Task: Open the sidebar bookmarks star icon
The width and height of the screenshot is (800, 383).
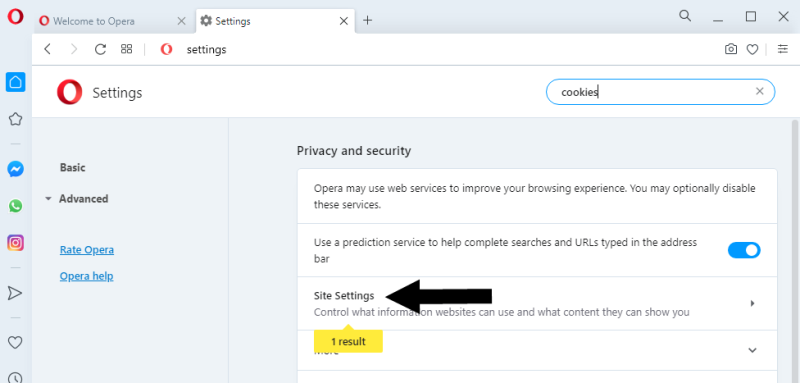Action: point(15,119)
